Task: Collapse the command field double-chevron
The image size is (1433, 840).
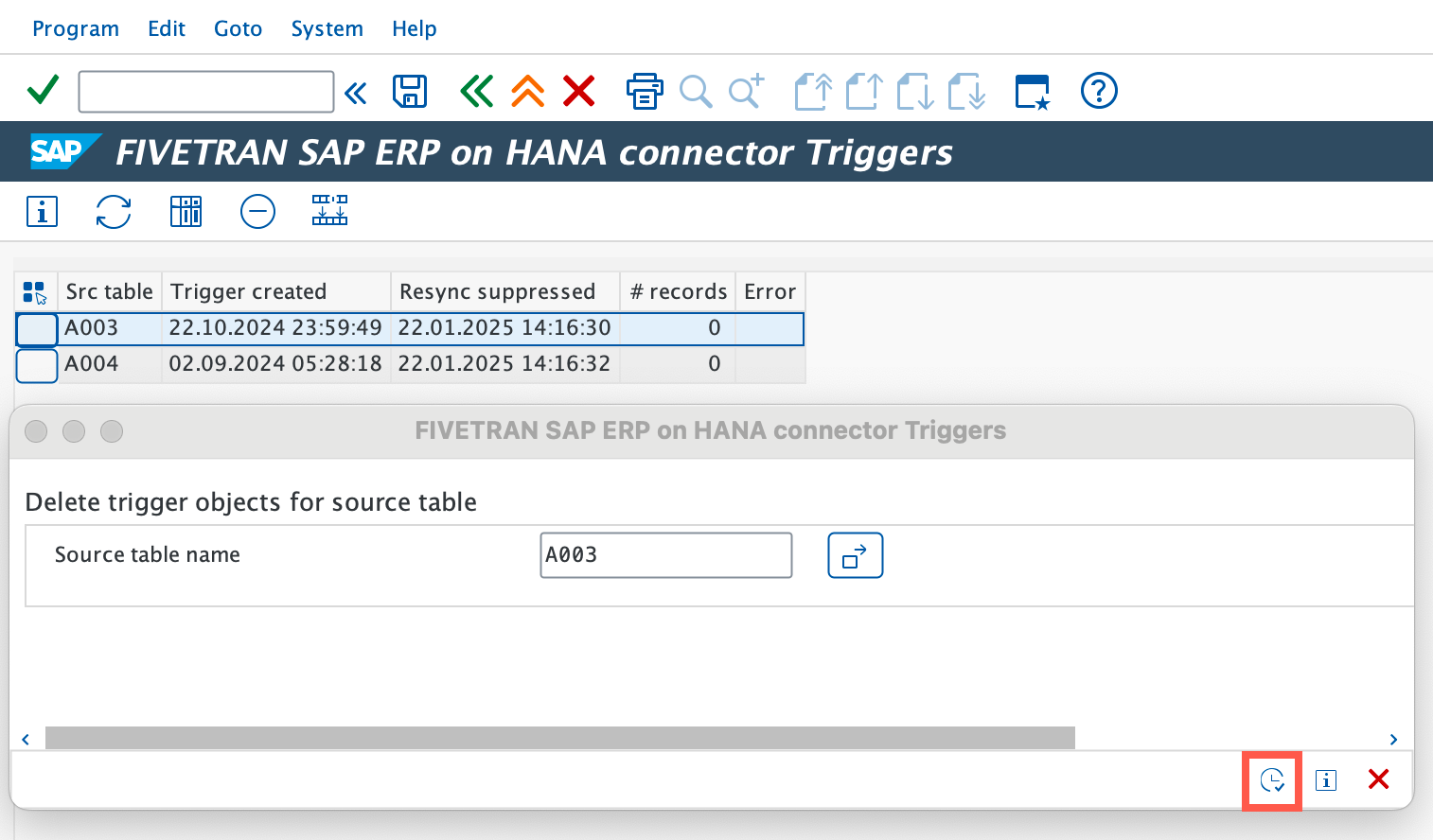Action: [x=356, y=93]
